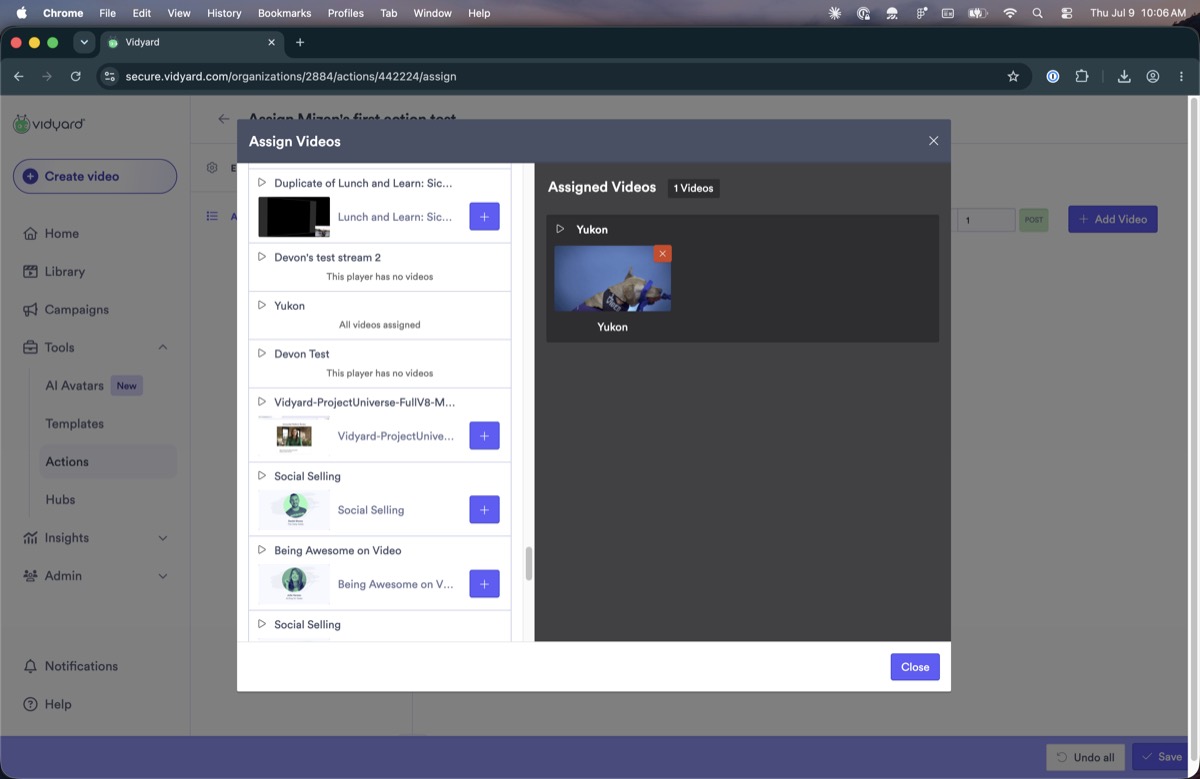
Task: Expand the first Social Selling player
Action: coord(262,476)
